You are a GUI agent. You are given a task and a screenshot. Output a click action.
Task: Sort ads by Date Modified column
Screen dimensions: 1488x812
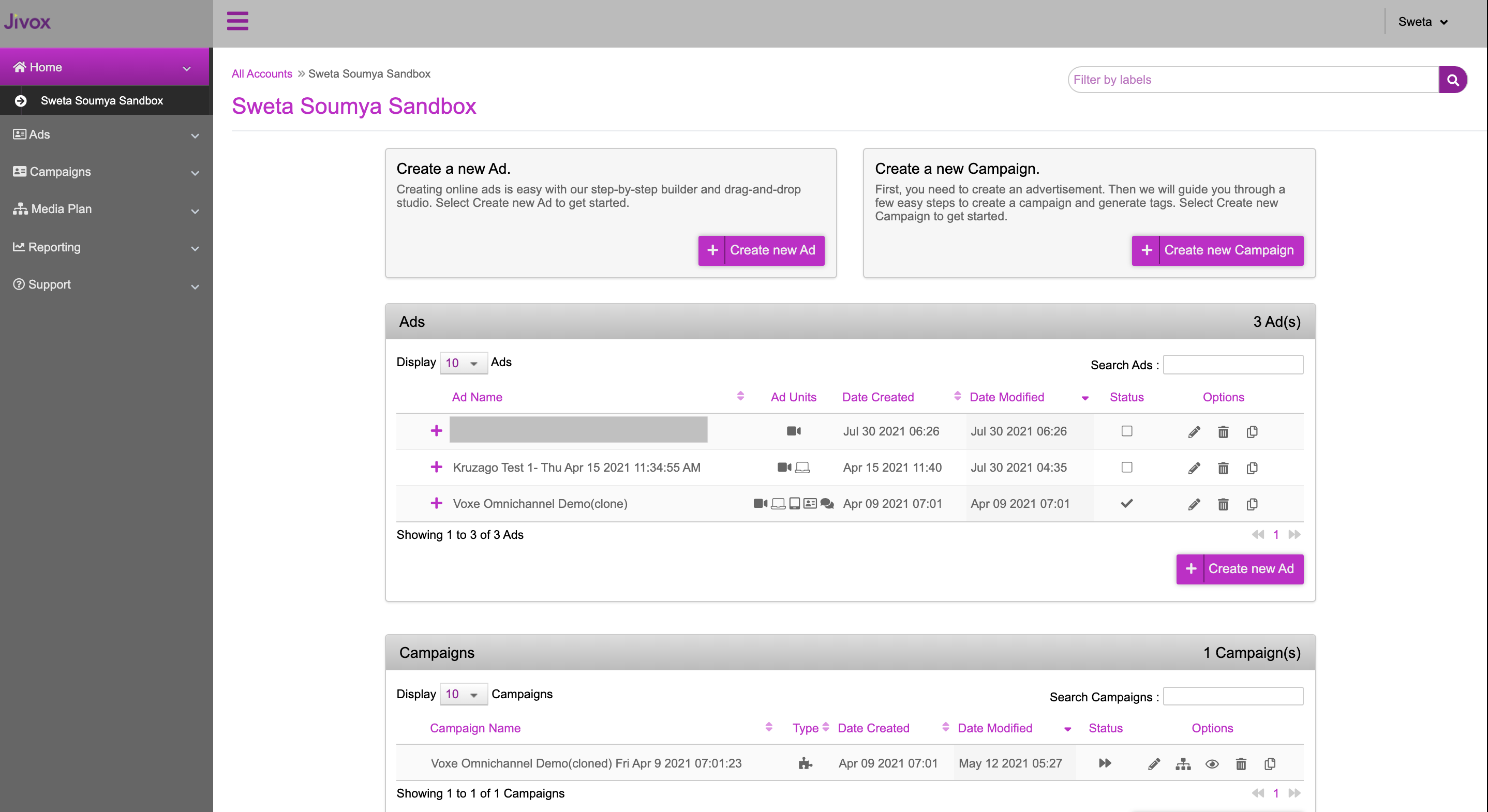(x=1006, y=397)
